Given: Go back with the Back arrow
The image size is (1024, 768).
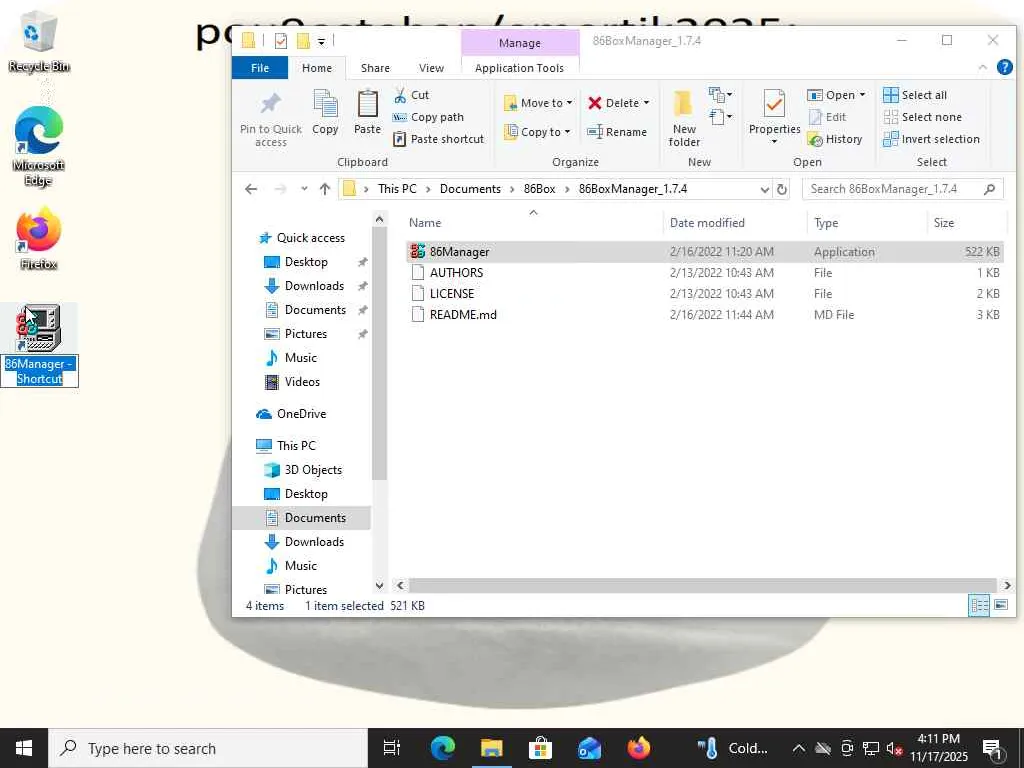Looking at the screenshot, I should 251,189.
